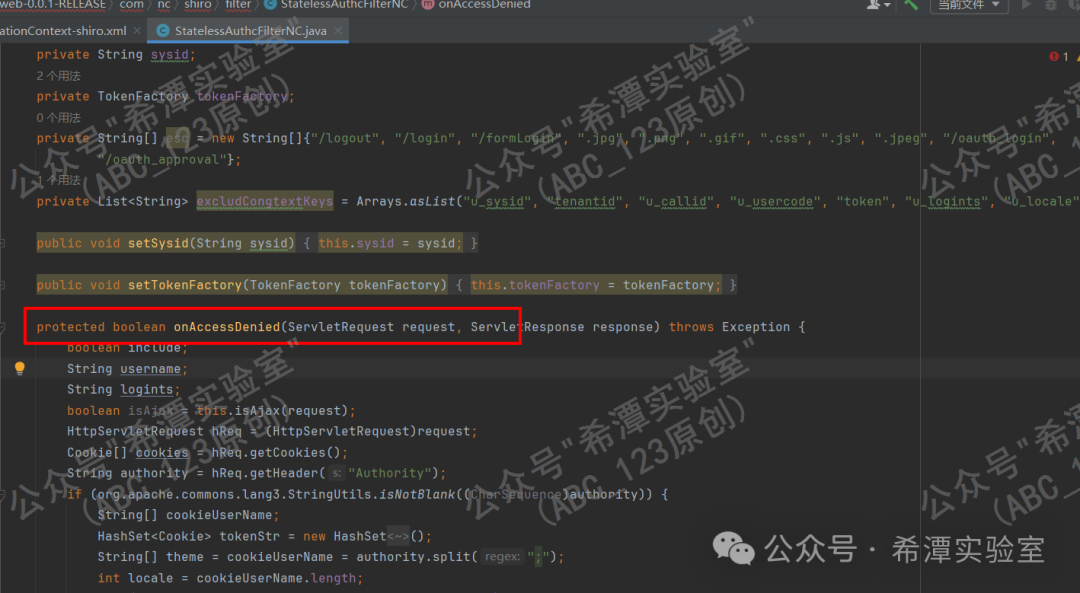Click the "u_usercode" string literal
This screenshot has height=593, width=1080.
pos(775,201)
